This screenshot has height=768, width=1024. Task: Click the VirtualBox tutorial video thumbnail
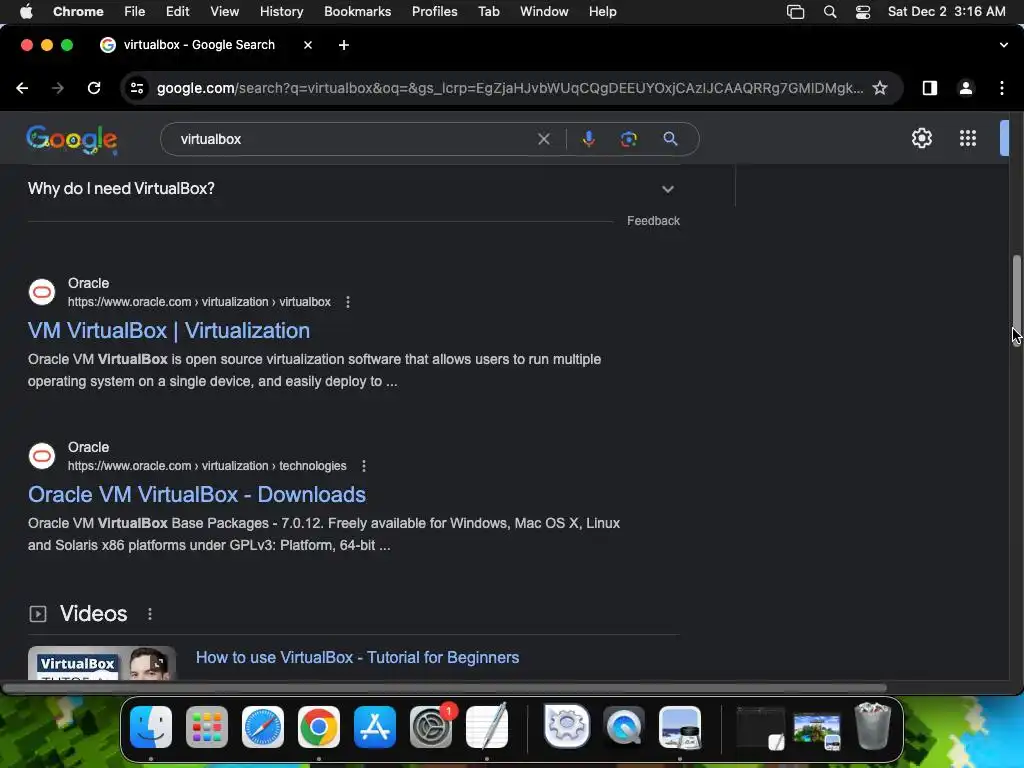point(102,663)
